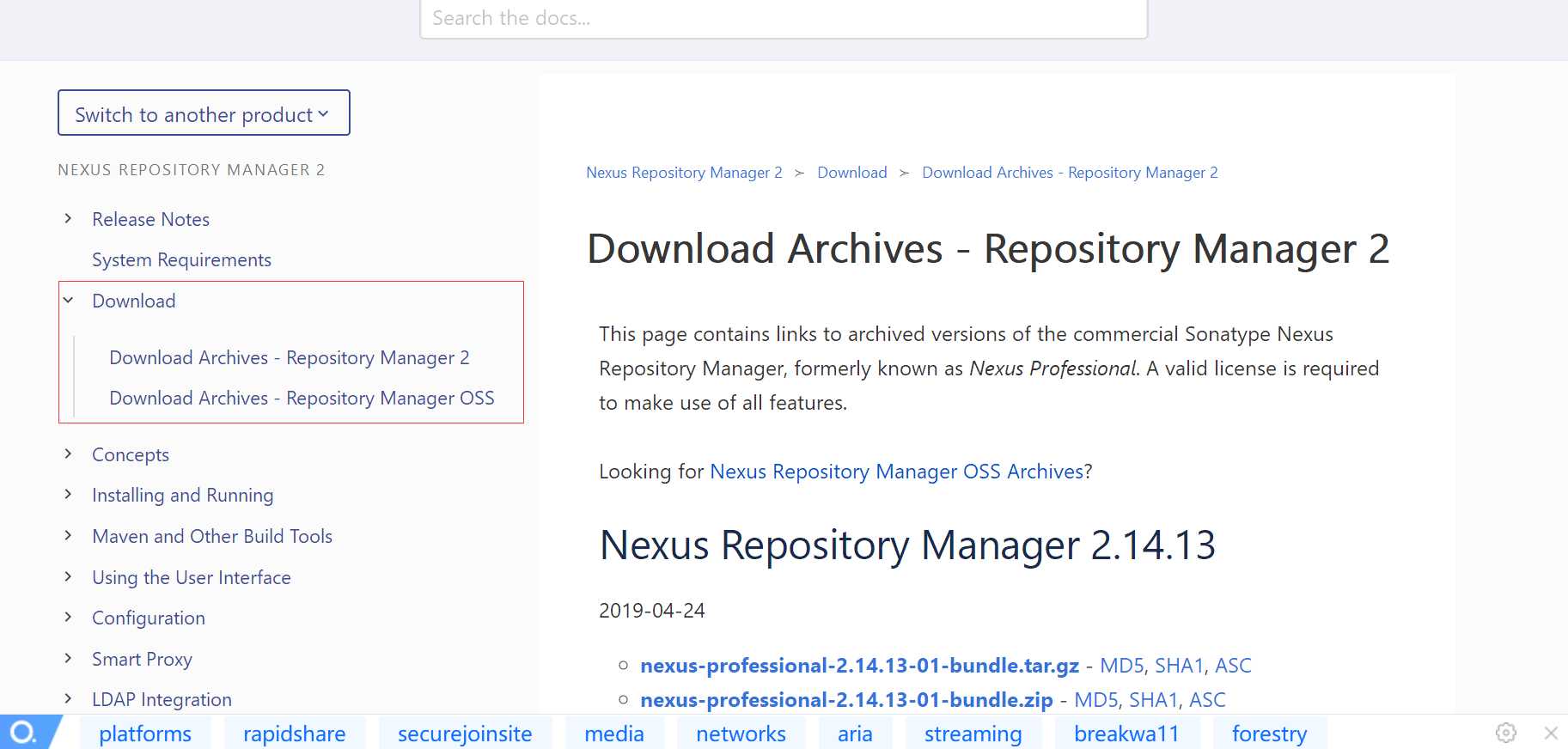Expand Installing and Running section
The image size is (1568, 749).
click(68, 495)
